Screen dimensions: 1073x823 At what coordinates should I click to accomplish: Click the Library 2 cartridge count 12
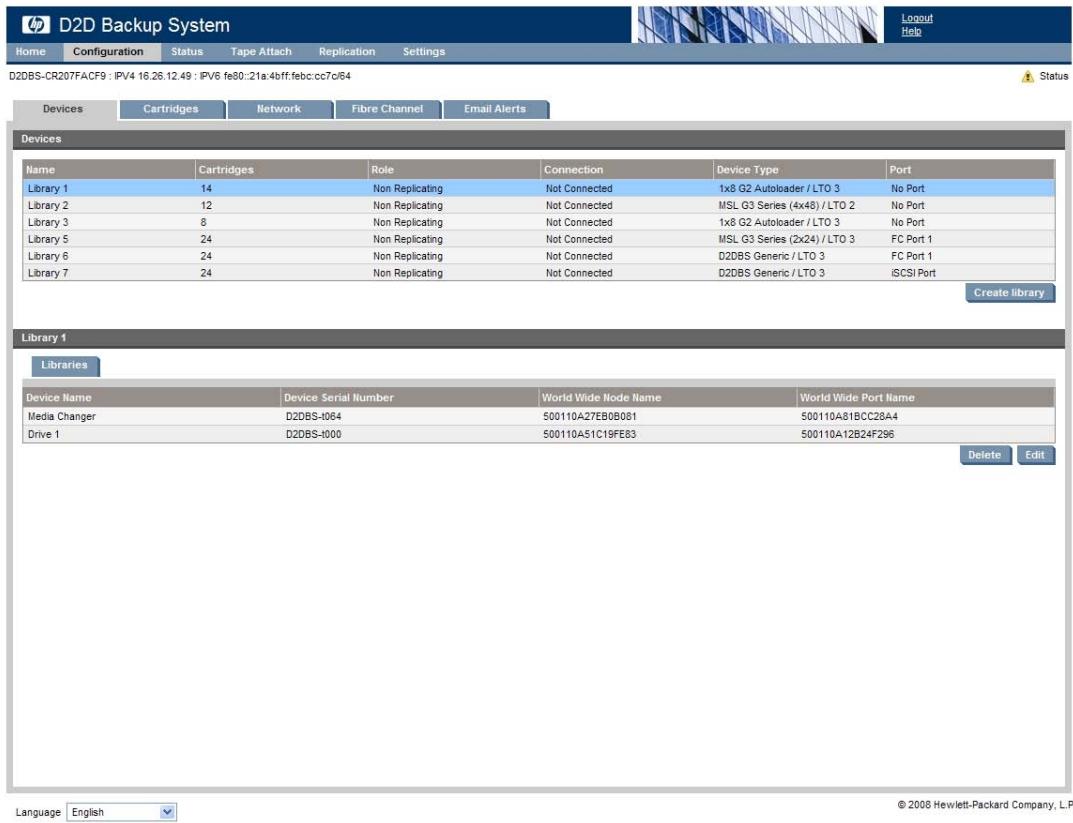[x=206, y=205]
